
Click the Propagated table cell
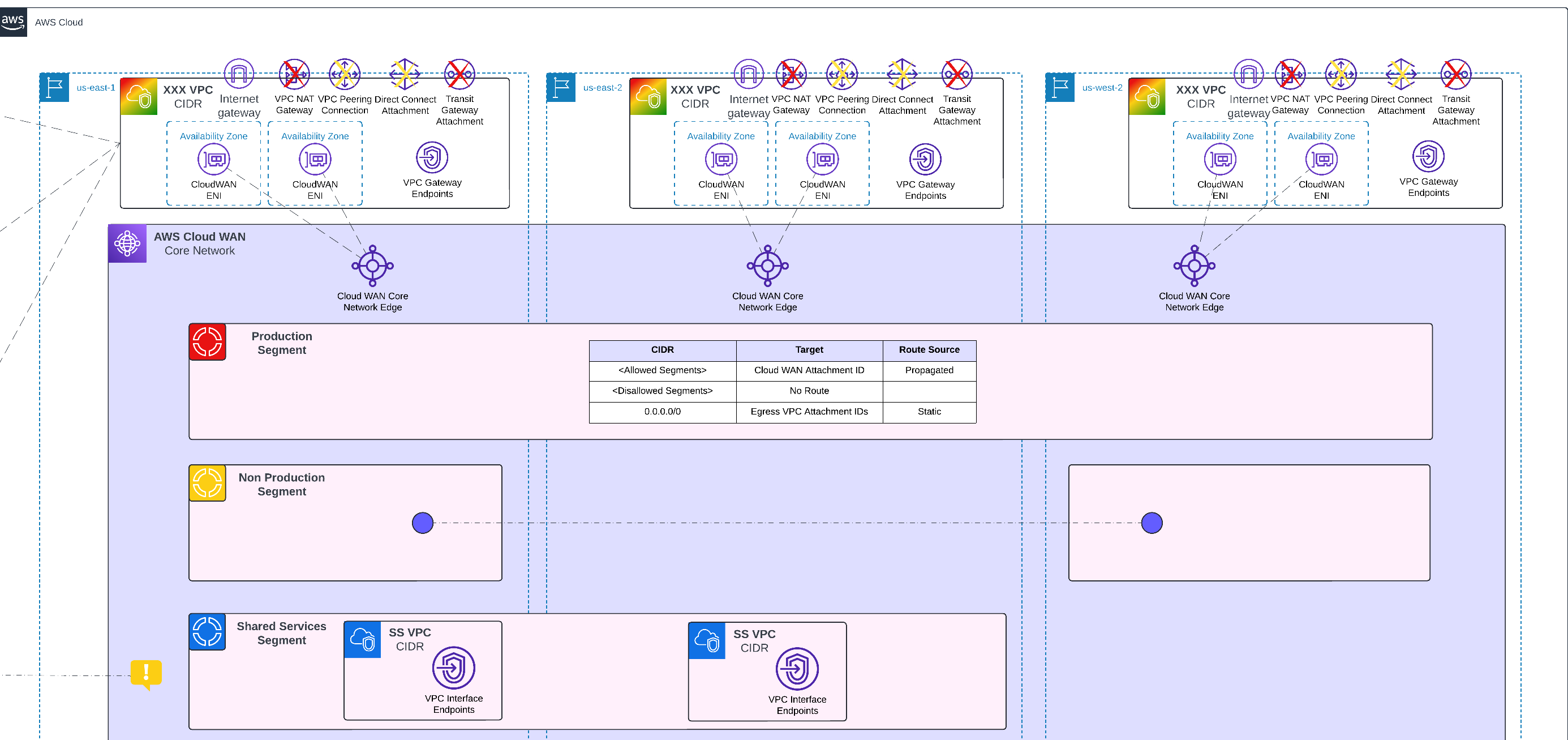929,370
